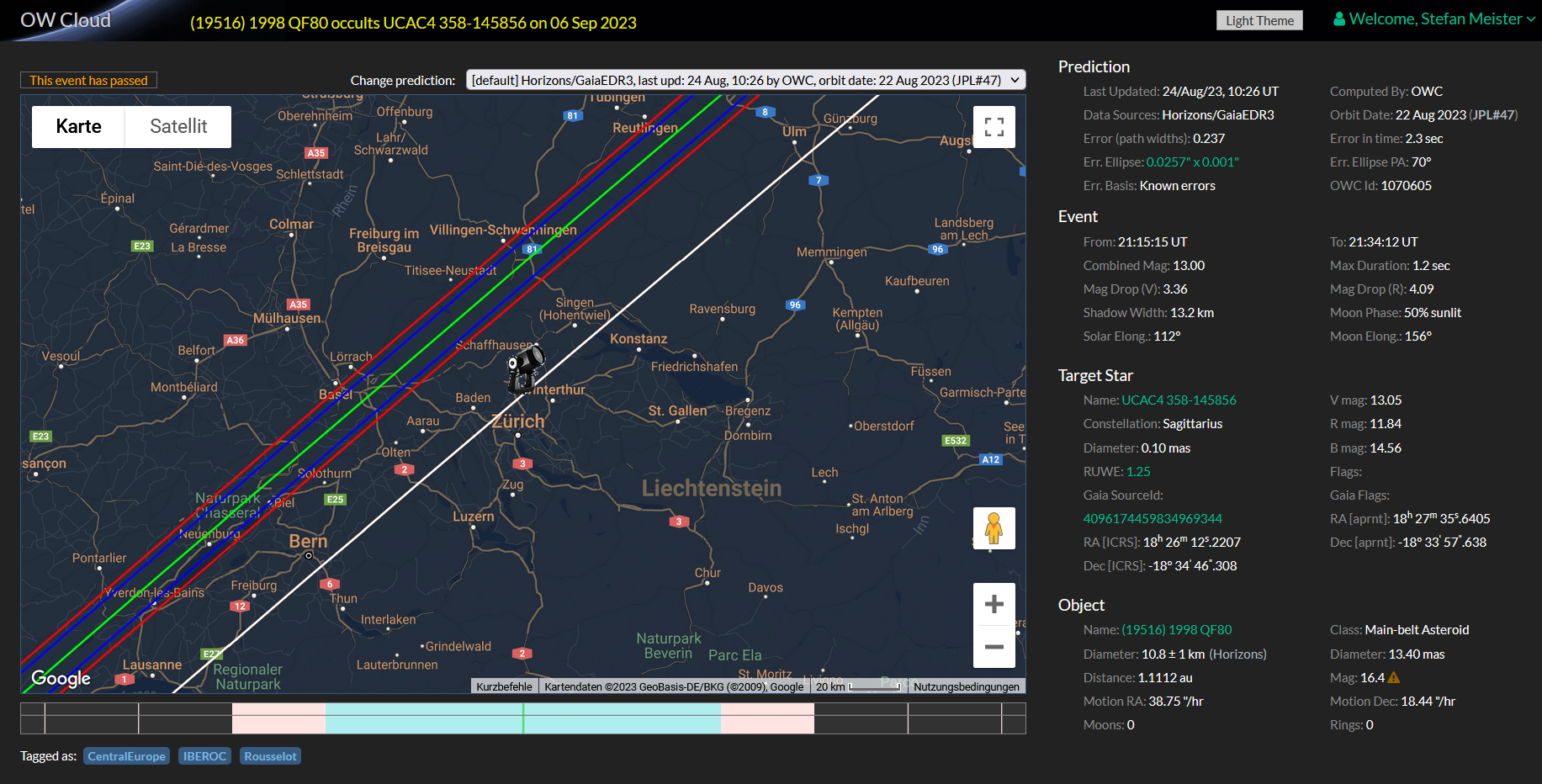The height and width of the screenshot is (784, 1542).
Task: Click Max Duration value 1.2 sec
Action: click(x=1431, y=265)
